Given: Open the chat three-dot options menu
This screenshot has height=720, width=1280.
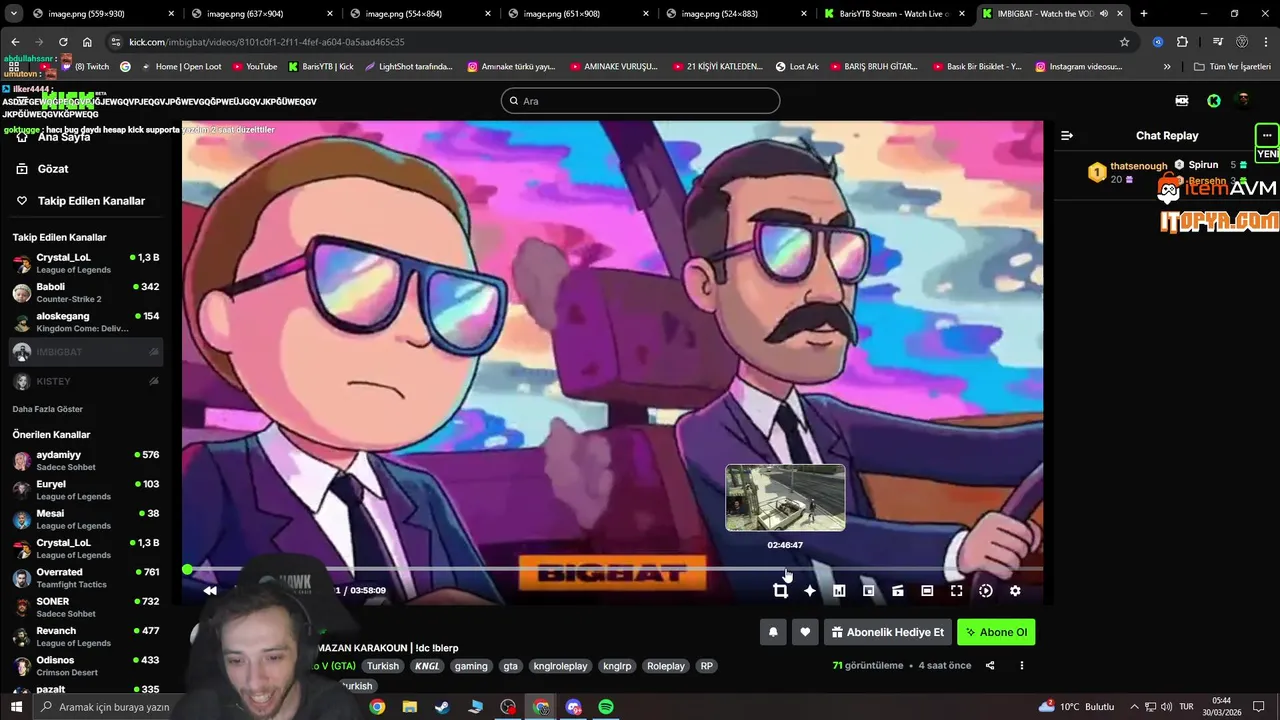Looking at the screenshot, I should tap(1267, 135).
